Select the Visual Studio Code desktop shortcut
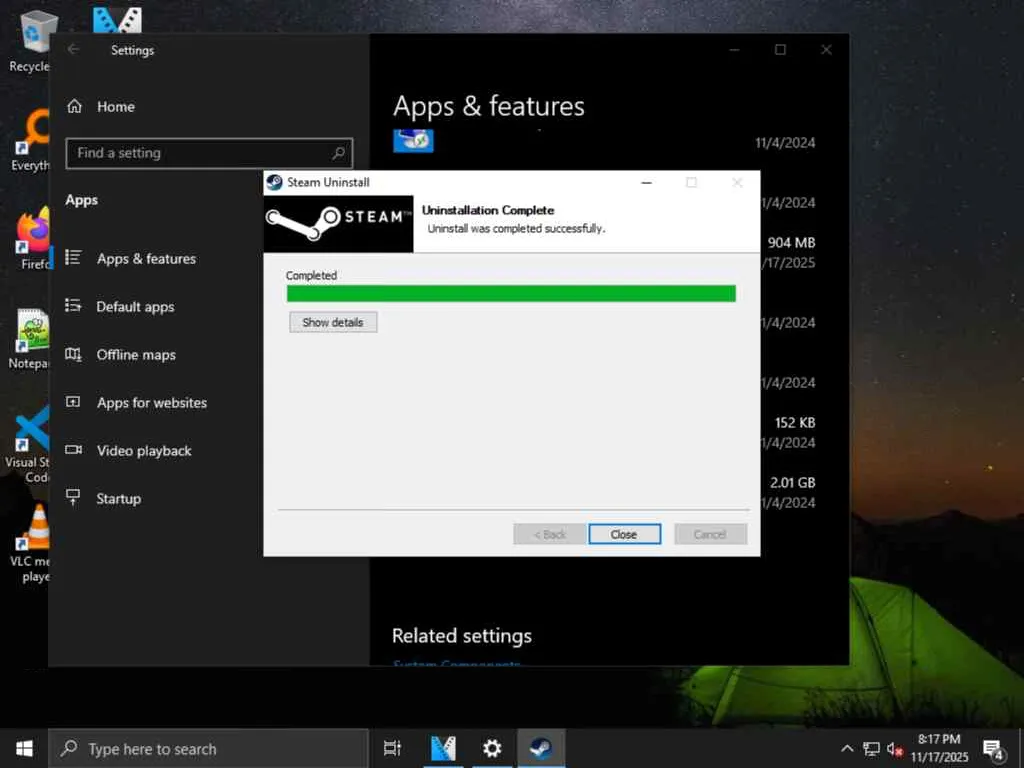The width and height of the screenshot is (1024, 768). pyautogui.click(x=30, y=444)
